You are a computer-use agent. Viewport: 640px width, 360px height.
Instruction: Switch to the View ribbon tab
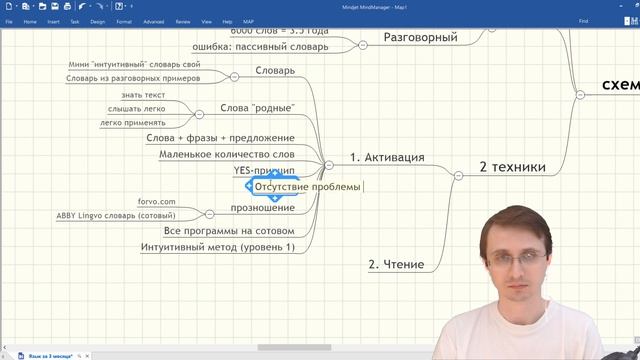[x=207, y=22]
